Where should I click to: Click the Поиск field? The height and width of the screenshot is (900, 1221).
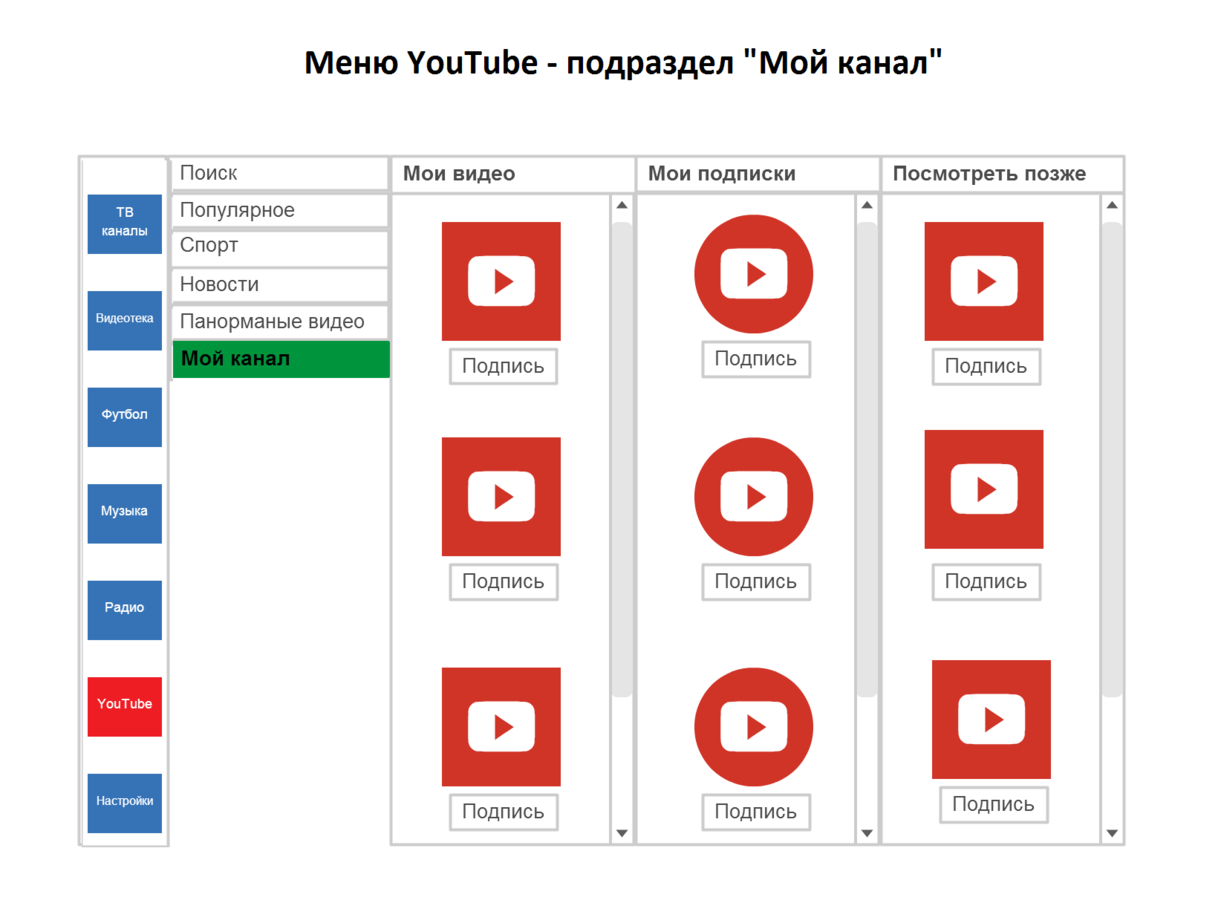(x=280, y=173)
